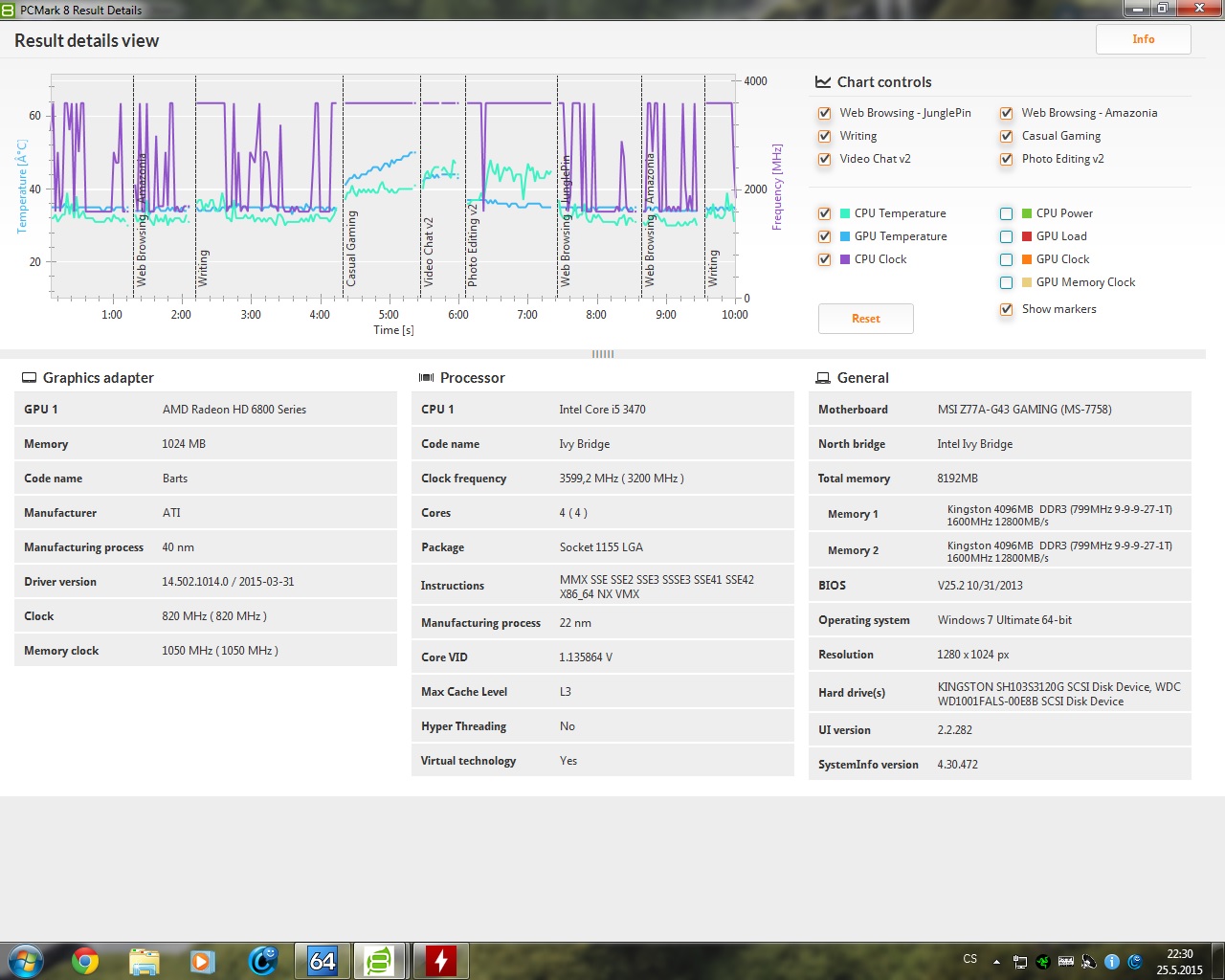
Task: Click the splitter handle below the chart
Action: (602, 354)
